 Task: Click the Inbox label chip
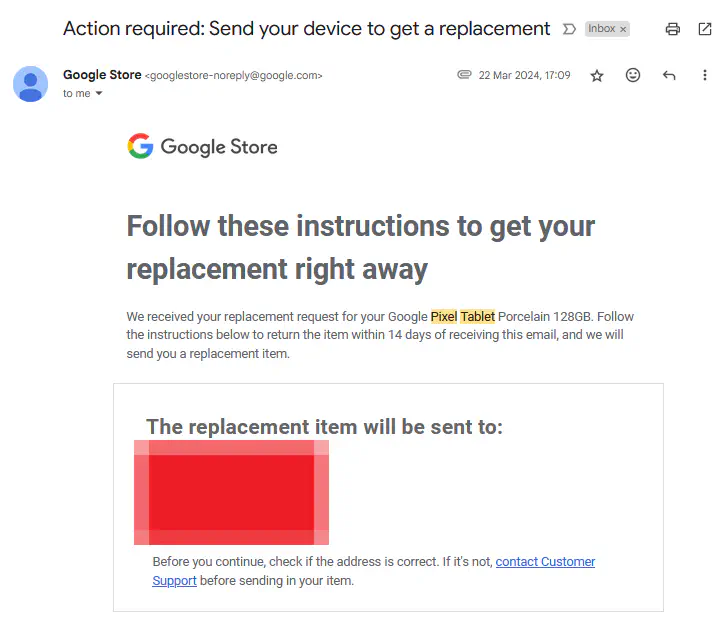(x=602, y=29)
